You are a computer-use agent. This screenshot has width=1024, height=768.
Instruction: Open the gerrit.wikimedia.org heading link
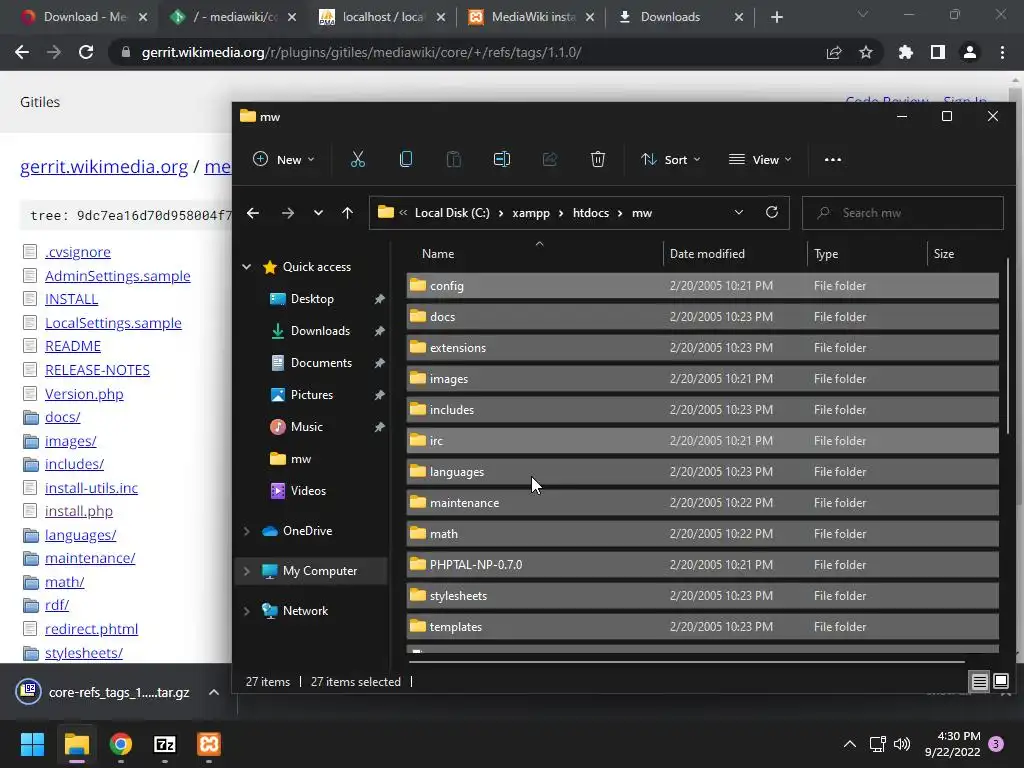(x=104, y=167)
